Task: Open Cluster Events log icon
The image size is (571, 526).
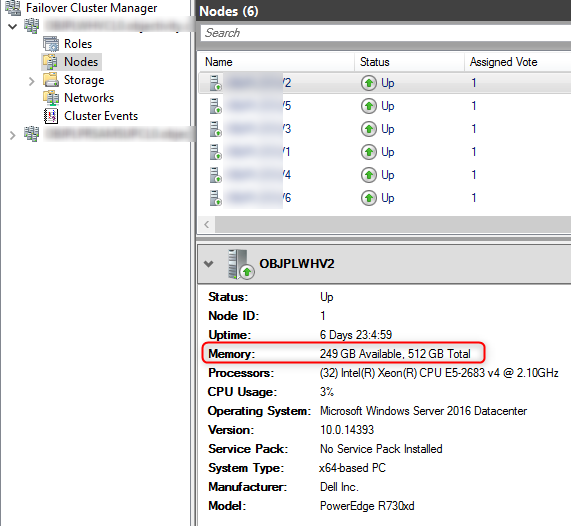Action: tap(51, 116)
